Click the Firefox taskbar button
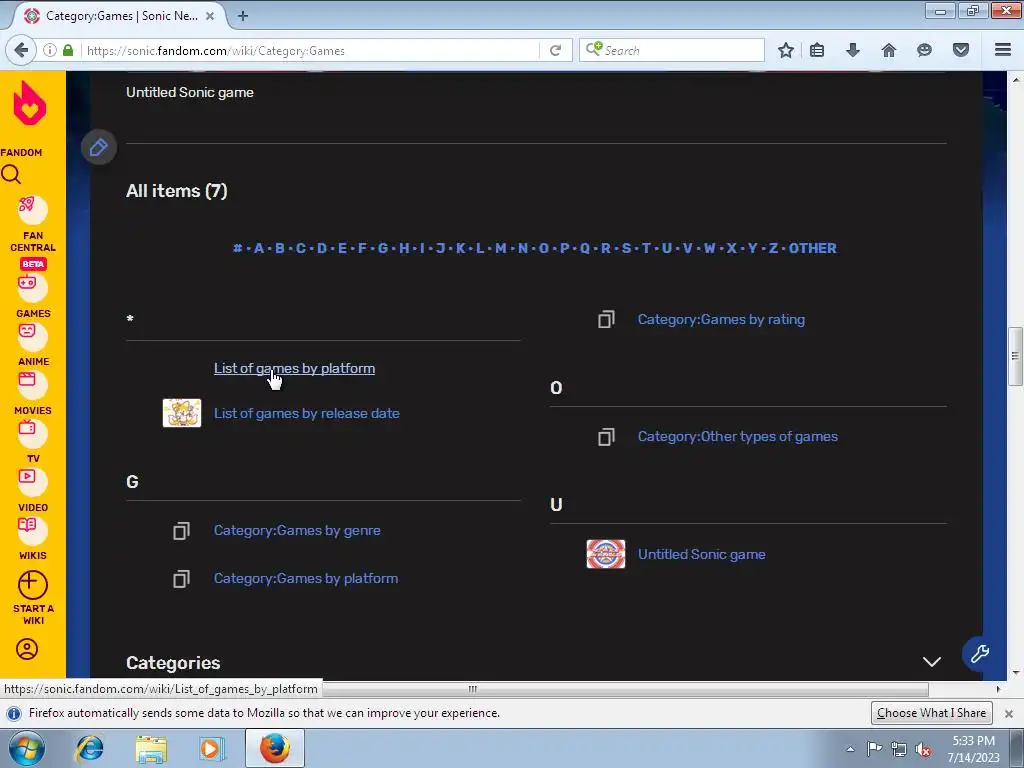 (x=275, y=748)
